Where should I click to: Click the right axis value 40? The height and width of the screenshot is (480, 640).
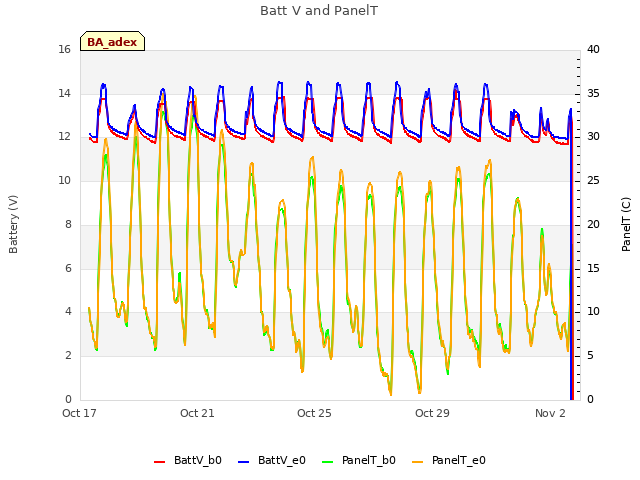coord(593,50)
